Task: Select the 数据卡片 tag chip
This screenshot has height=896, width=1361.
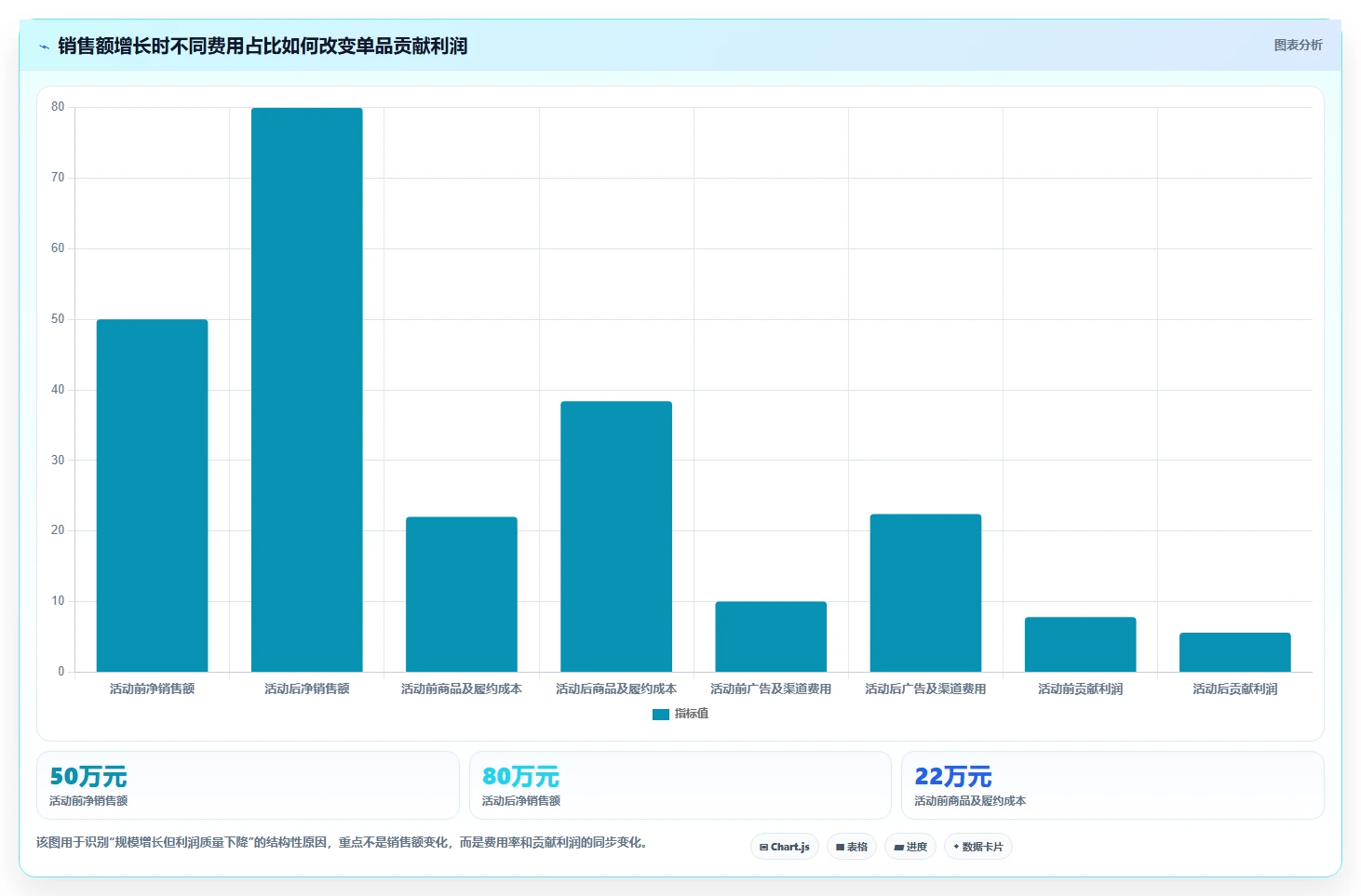Action: (977, 847)
